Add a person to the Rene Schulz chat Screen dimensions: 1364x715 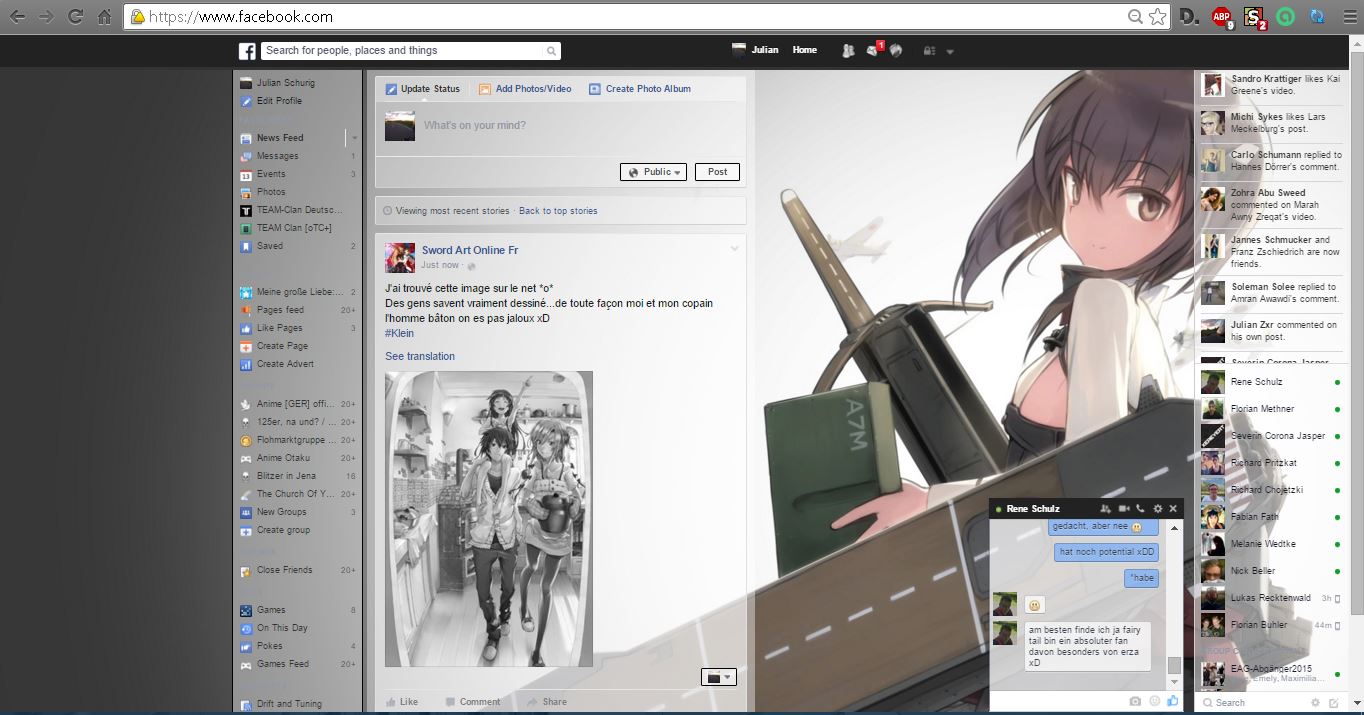(x=1105, y=509)
